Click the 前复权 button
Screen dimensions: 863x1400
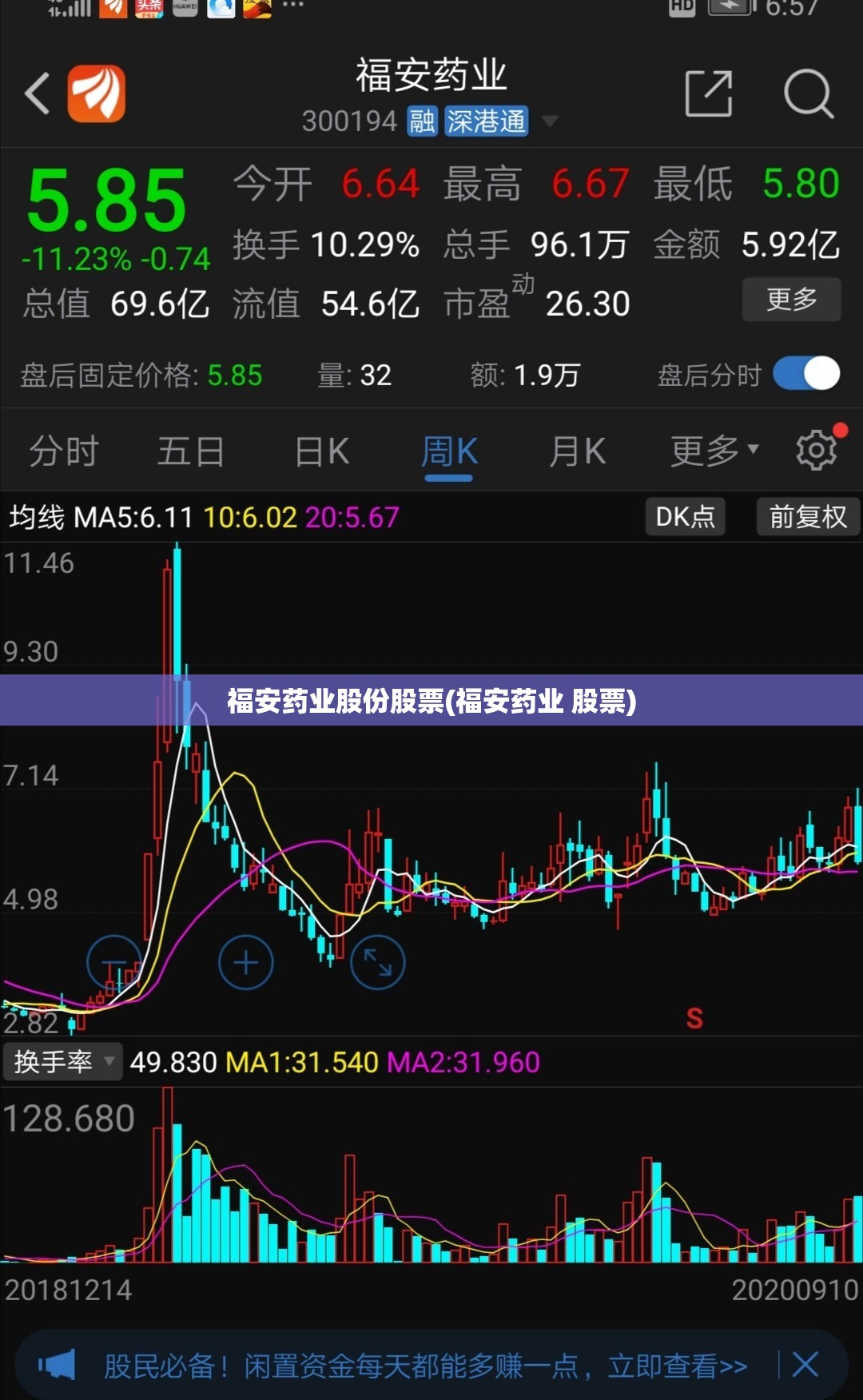[x=807, y=517]
